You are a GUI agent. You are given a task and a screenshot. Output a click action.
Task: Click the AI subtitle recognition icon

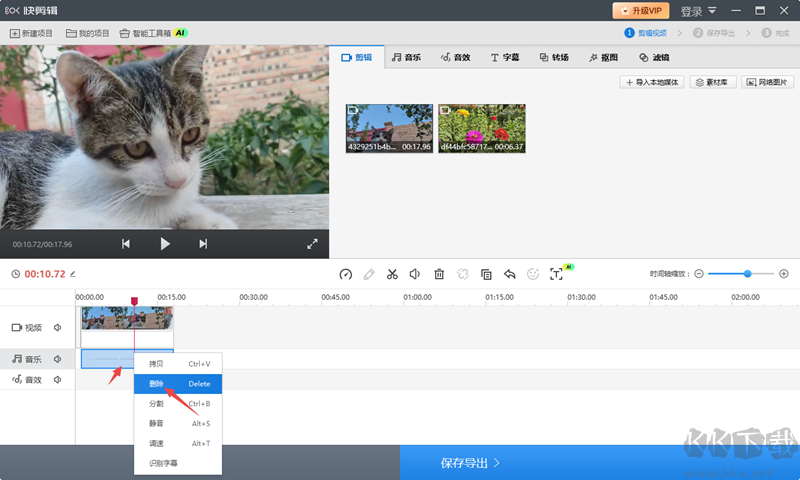tap(557, 274)
